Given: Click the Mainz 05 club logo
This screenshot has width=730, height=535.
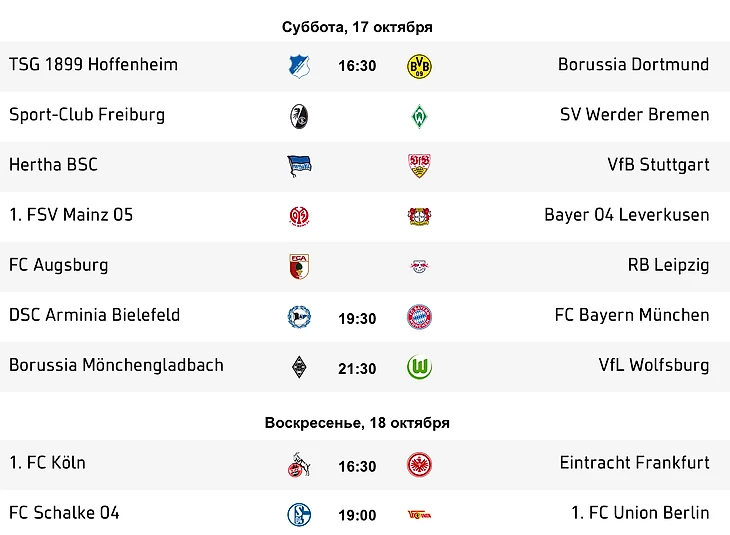Looking at the screenshot, I should (x=299, y=216).
